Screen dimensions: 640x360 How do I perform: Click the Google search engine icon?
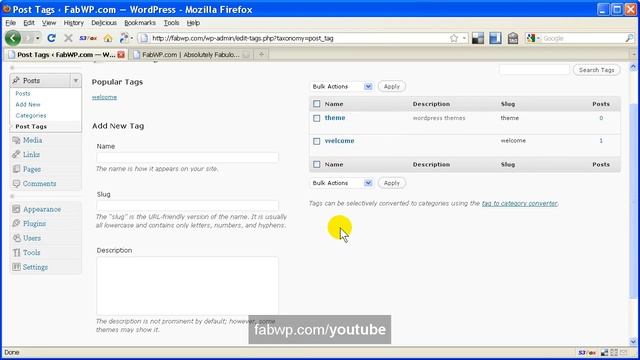pos(531,38)
